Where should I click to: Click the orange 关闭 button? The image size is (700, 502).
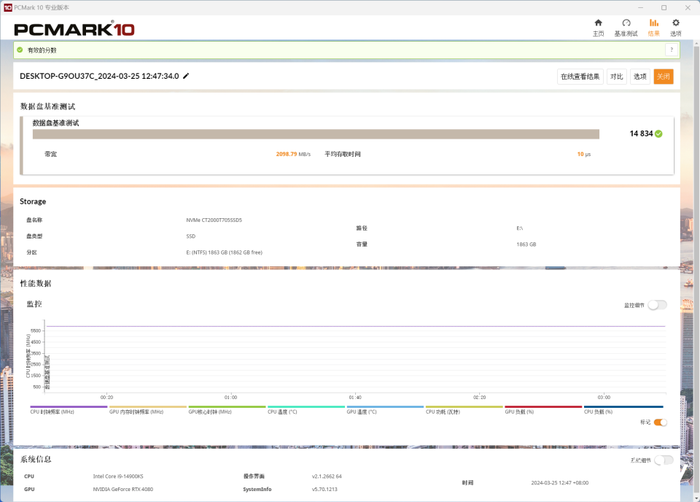(663, 76)
